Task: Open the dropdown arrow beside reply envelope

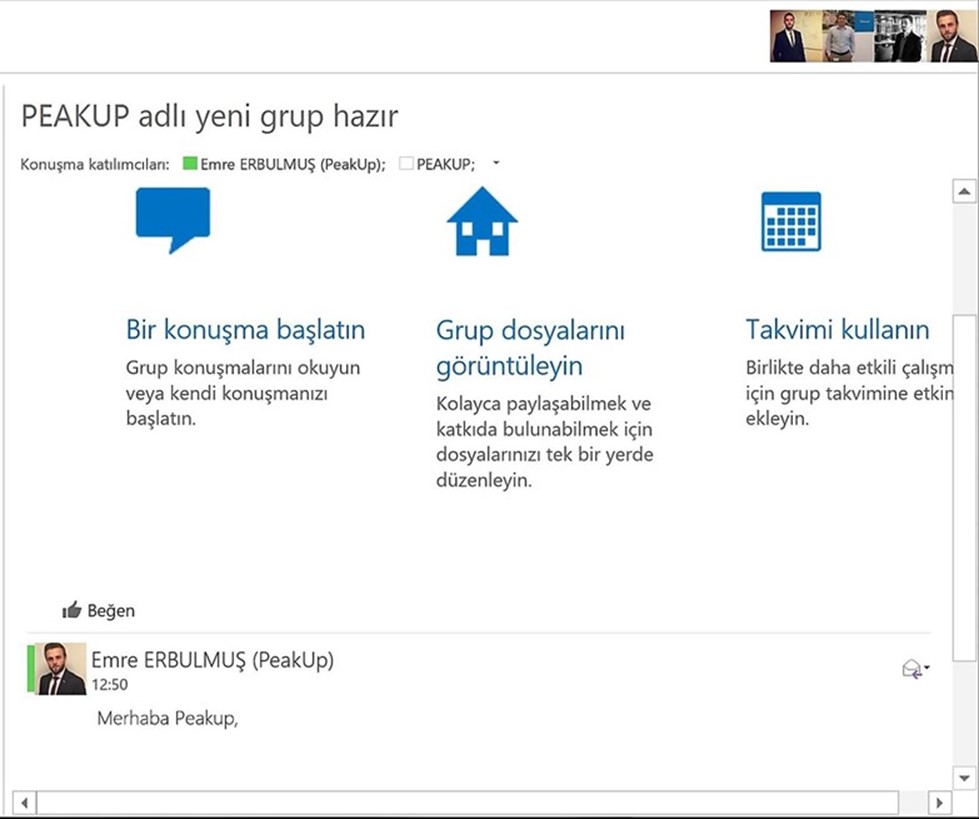Action: click(x=927, y=668)
